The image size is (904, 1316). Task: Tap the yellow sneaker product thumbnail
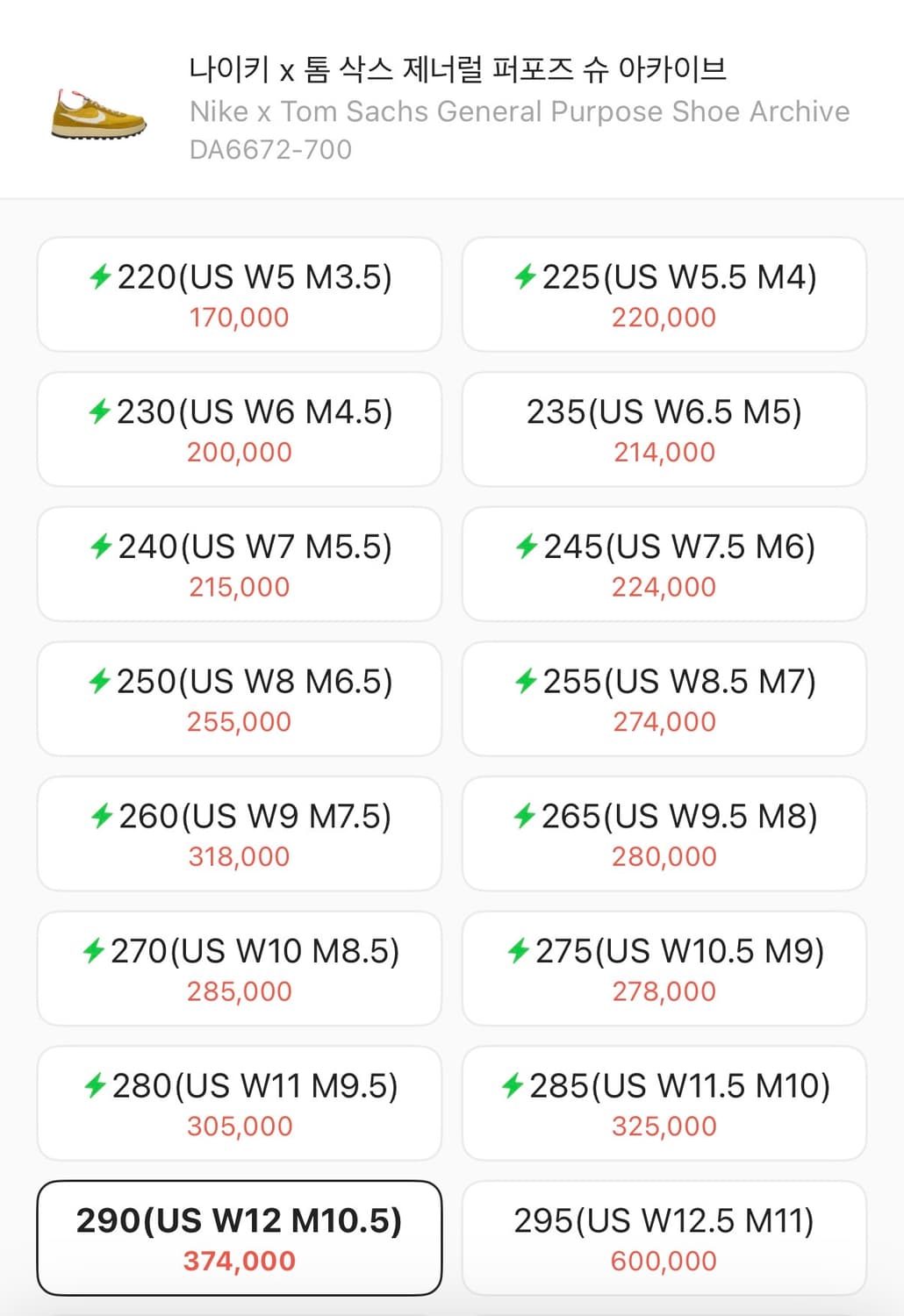tap(98, 114)
